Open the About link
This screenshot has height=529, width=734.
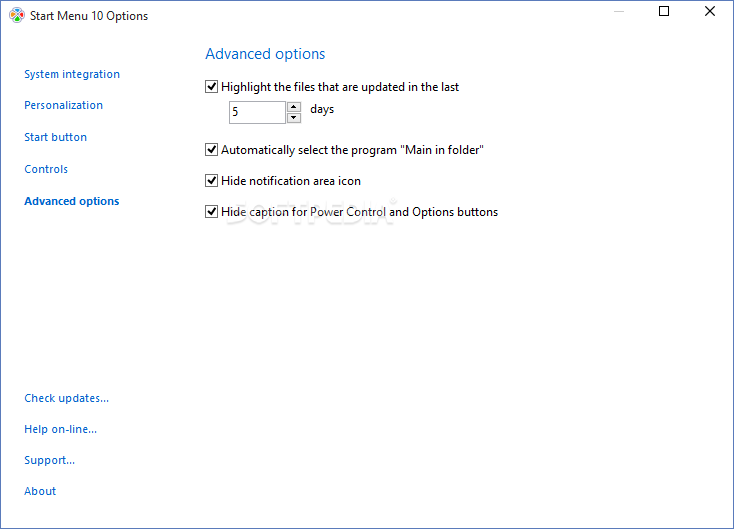pyautogui.click(x=40, y=491)
